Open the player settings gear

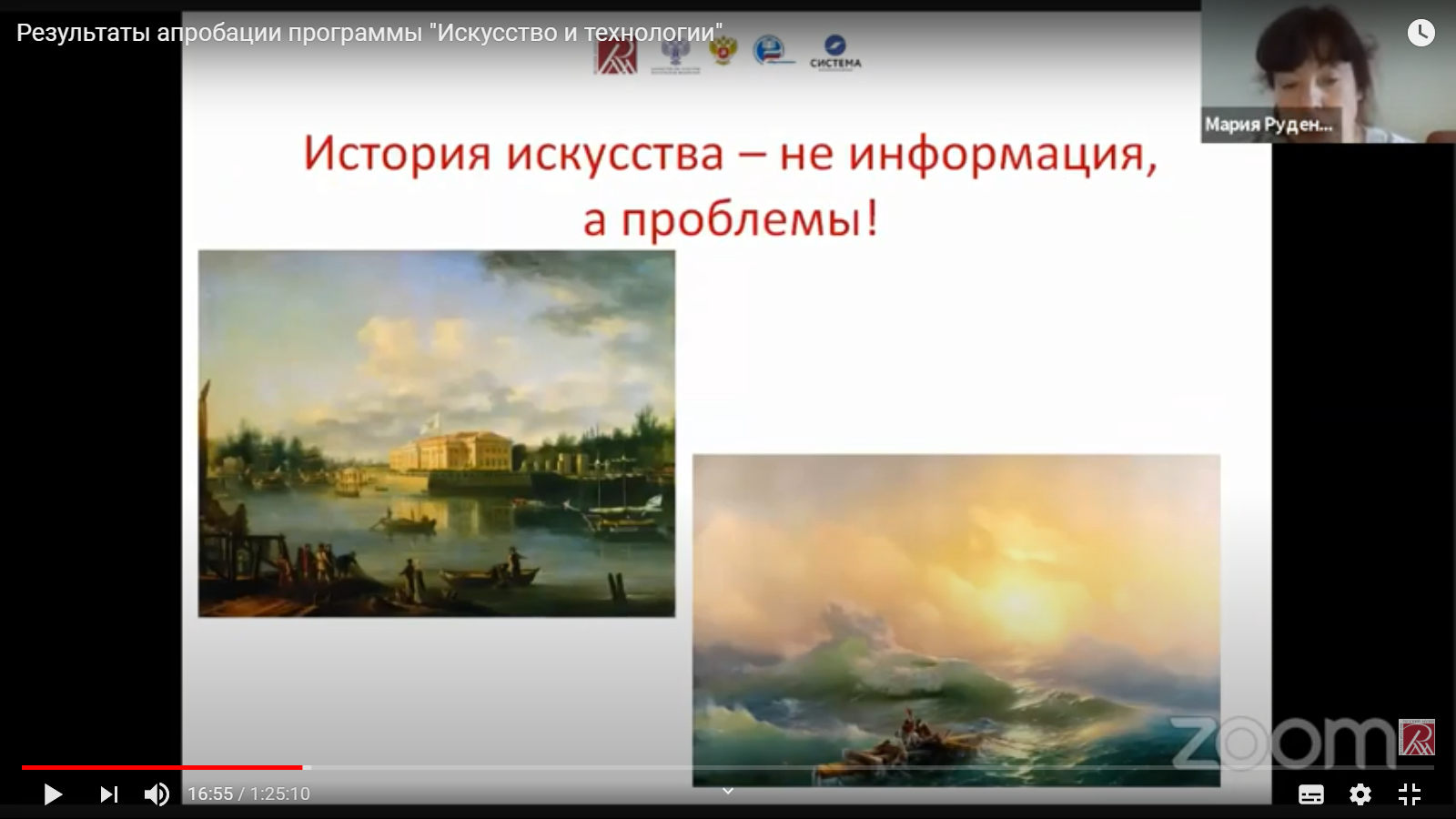[1360, 794]
